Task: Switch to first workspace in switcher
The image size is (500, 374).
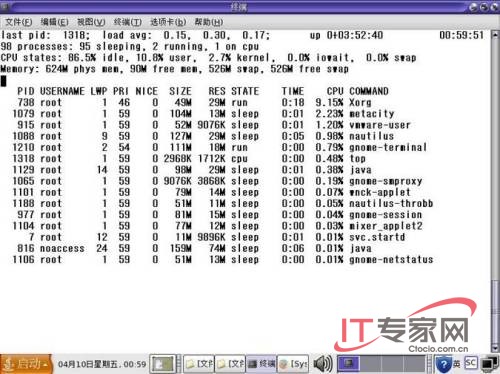Action: pyautogui.click(x=348, y=364)
